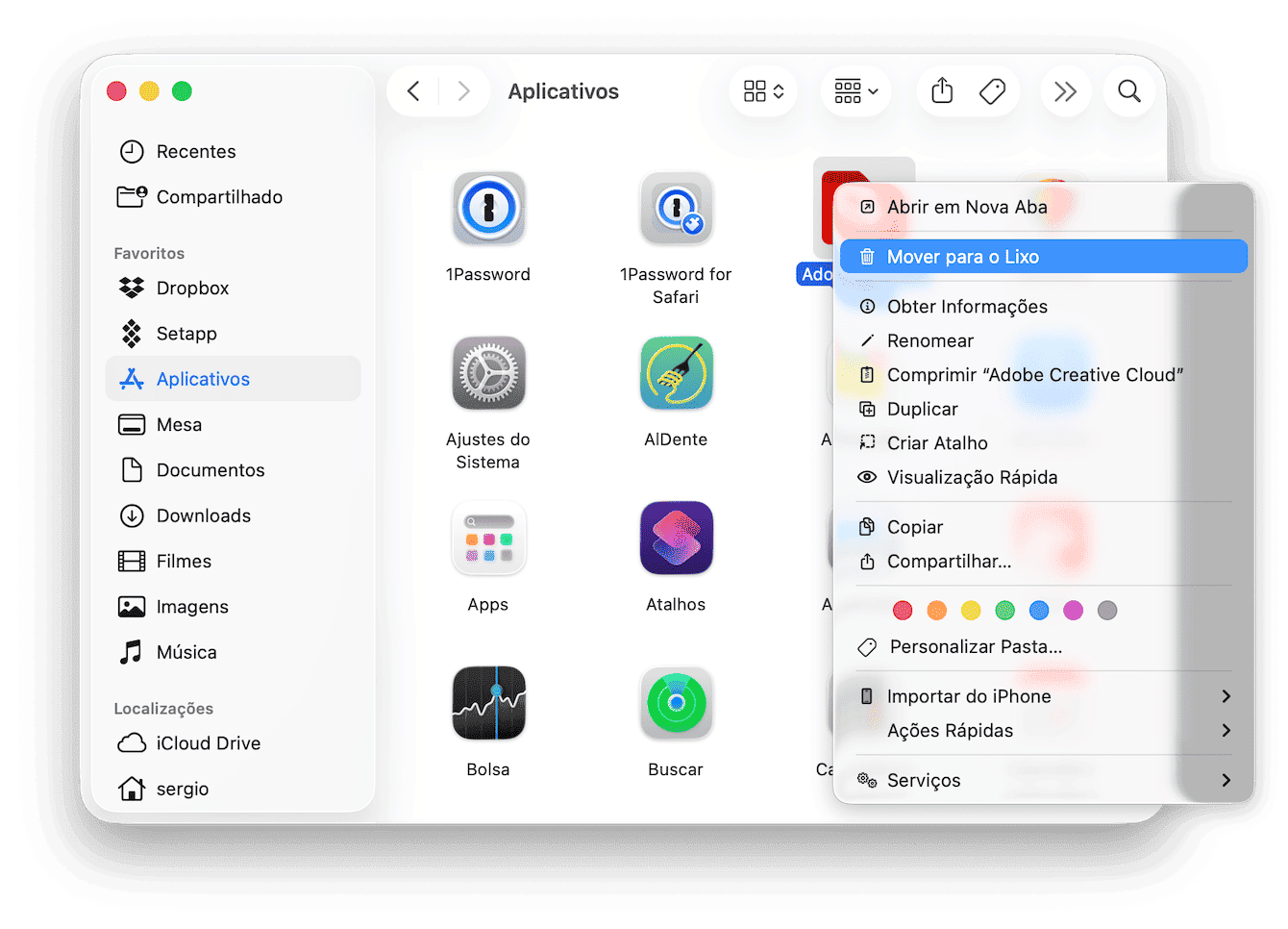Click the green fullscreen window button

(x=182, y=91)
